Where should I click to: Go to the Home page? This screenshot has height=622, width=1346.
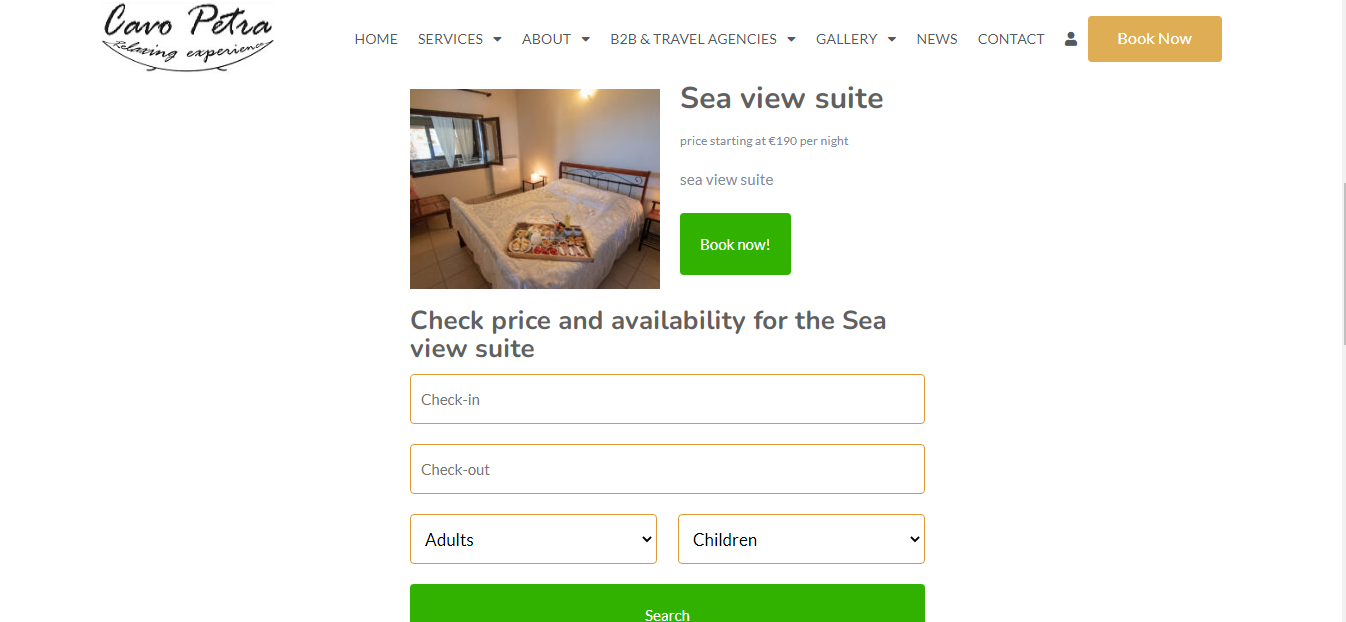point(376,39)
